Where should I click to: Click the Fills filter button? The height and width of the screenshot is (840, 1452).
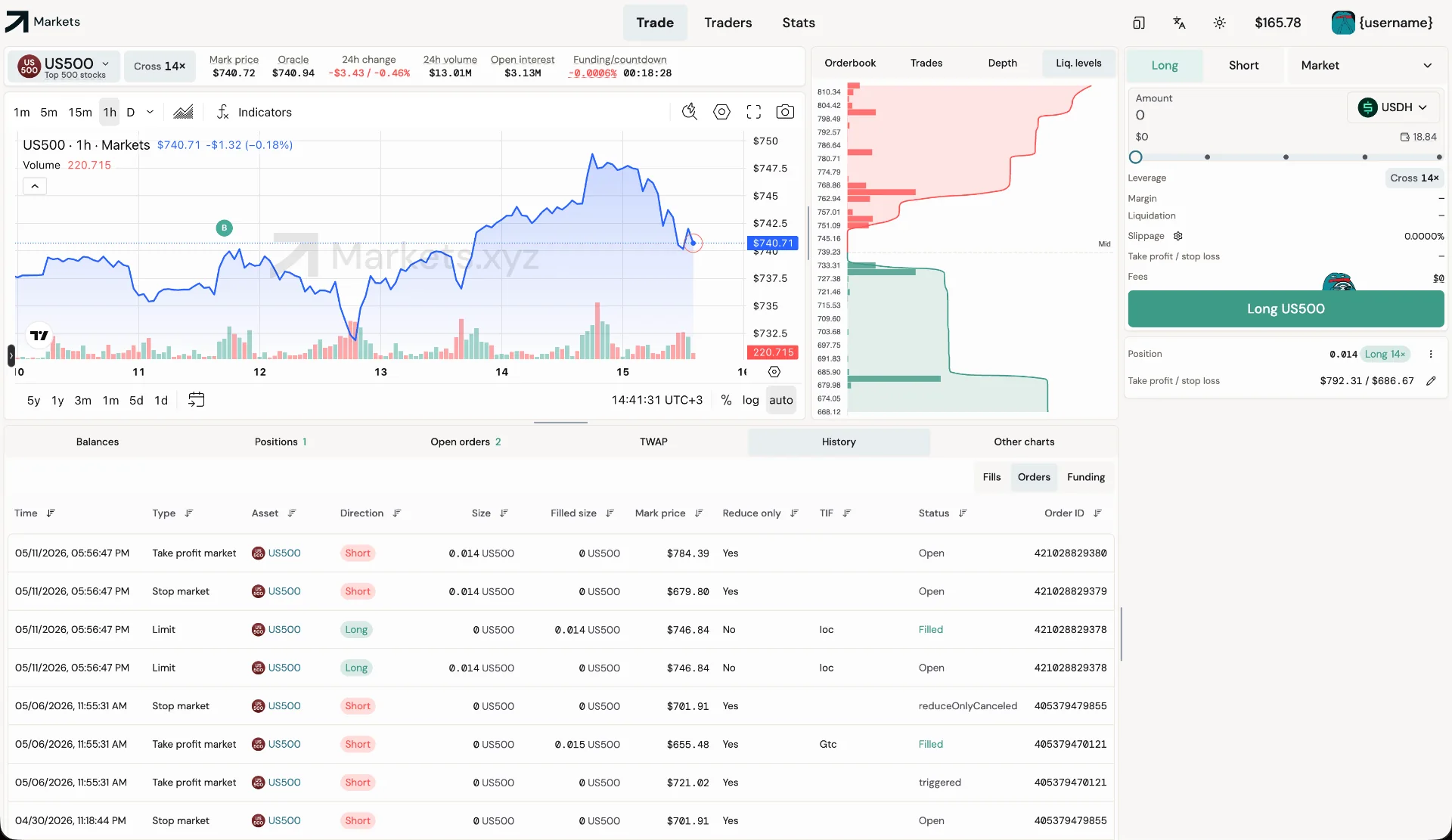[x=991, y=477]
